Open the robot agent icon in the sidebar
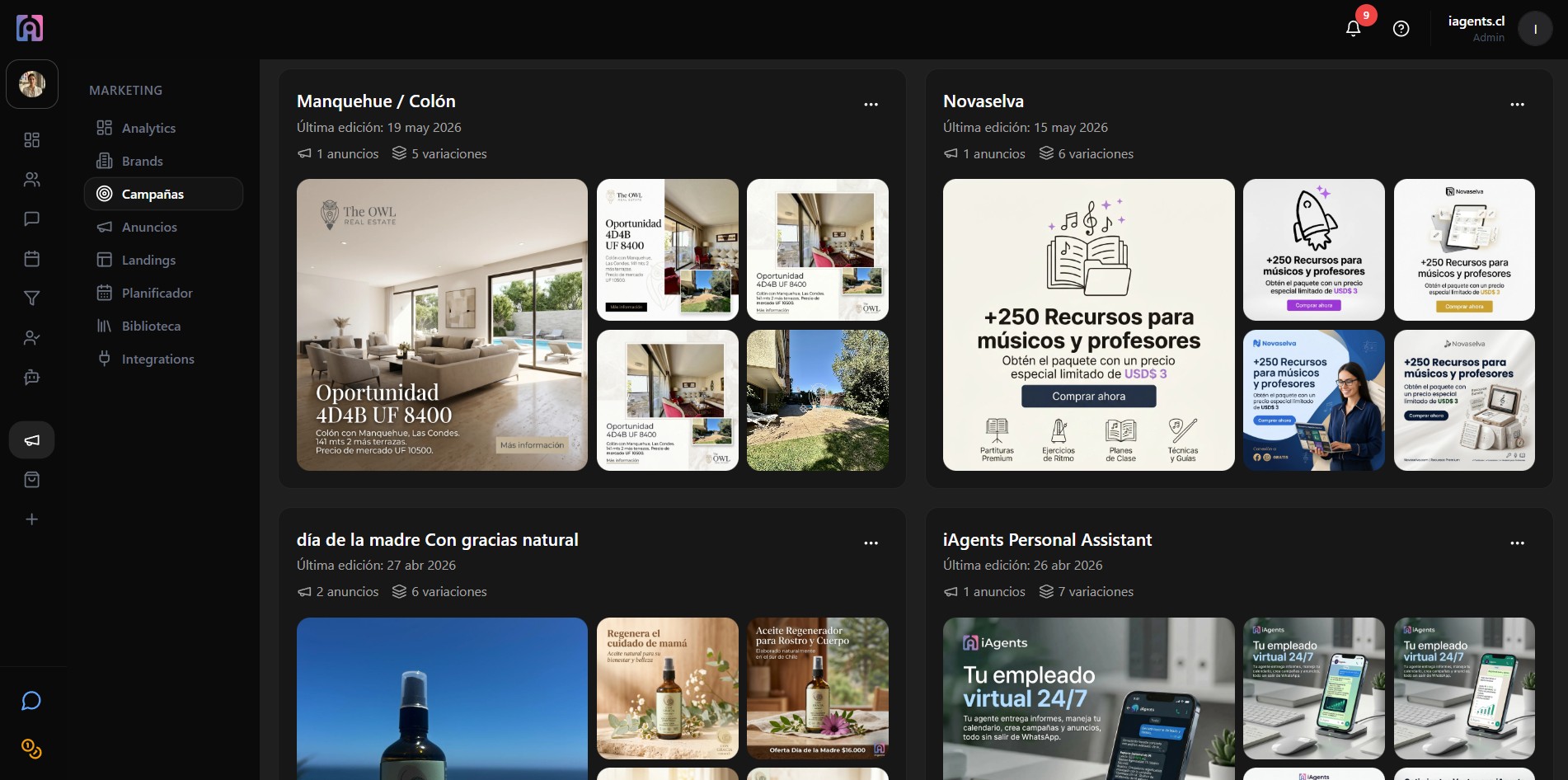The image size is (1568, 780). pyautogui.click(x=32, y=378)
